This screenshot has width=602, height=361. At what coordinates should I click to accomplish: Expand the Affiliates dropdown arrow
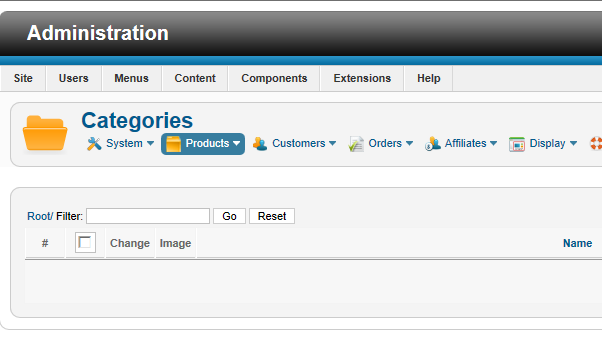pos(493,144)
